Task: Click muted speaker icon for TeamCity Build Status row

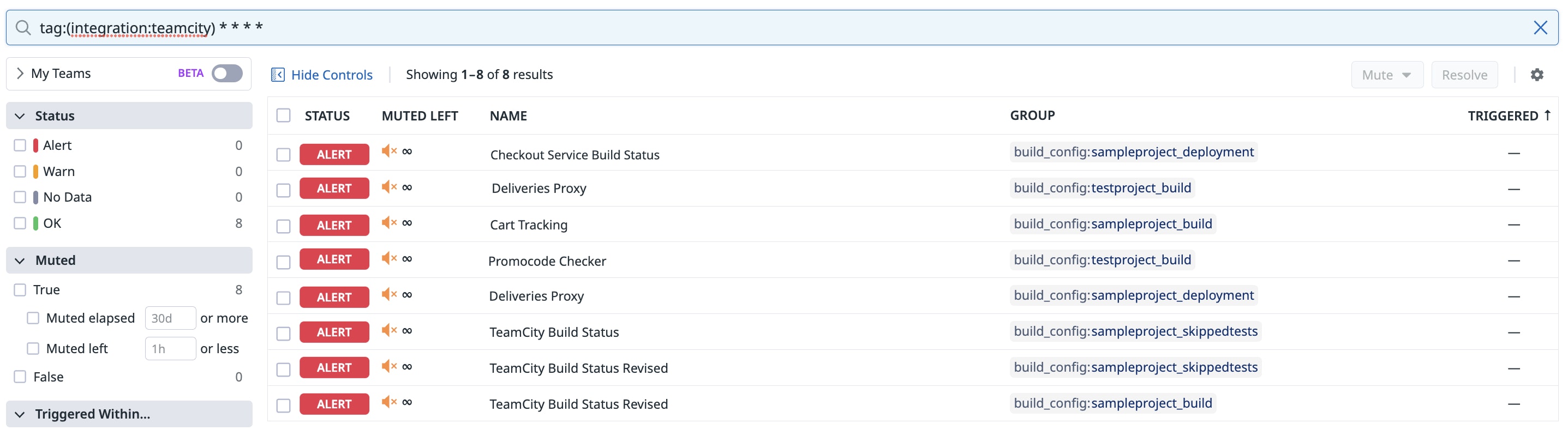Action: (388, 330)
